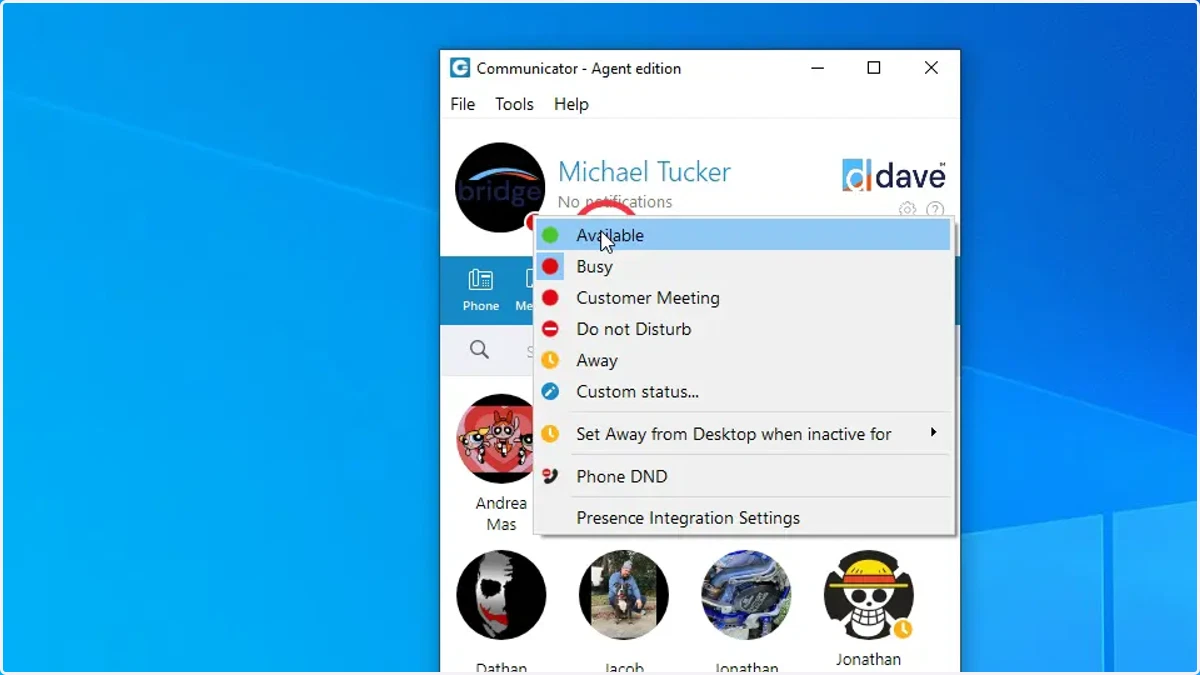This screenshot has width=1200, height=675.
Task: Click the Communicator app icon in title bar
Action: click(x=460, y=68)
